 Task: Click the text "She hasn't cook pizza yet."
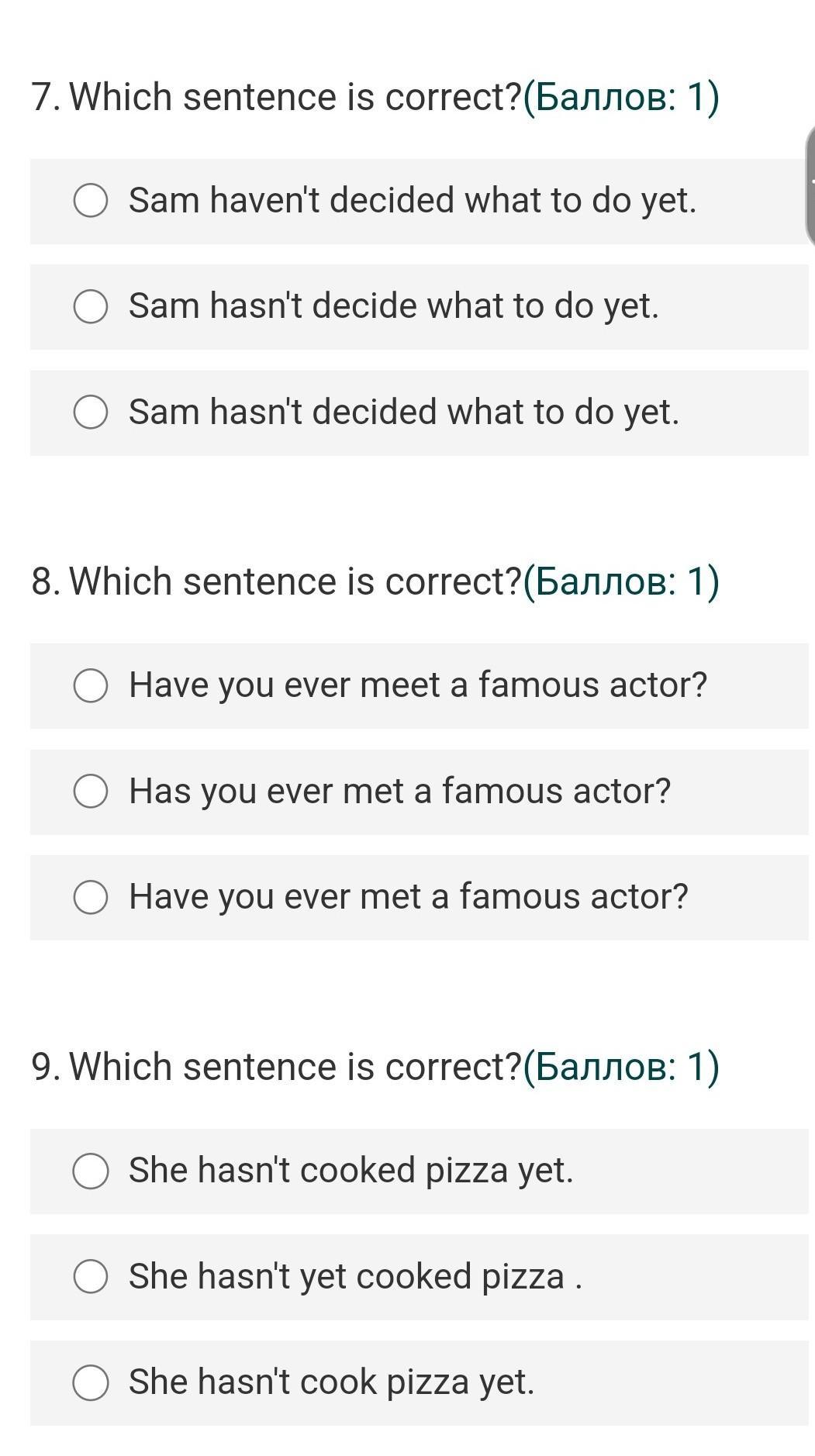332,1382
